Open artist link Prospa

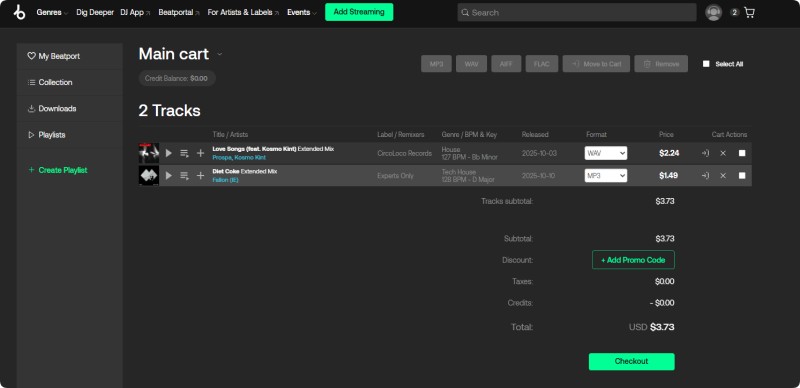click(x=222, y=158)
